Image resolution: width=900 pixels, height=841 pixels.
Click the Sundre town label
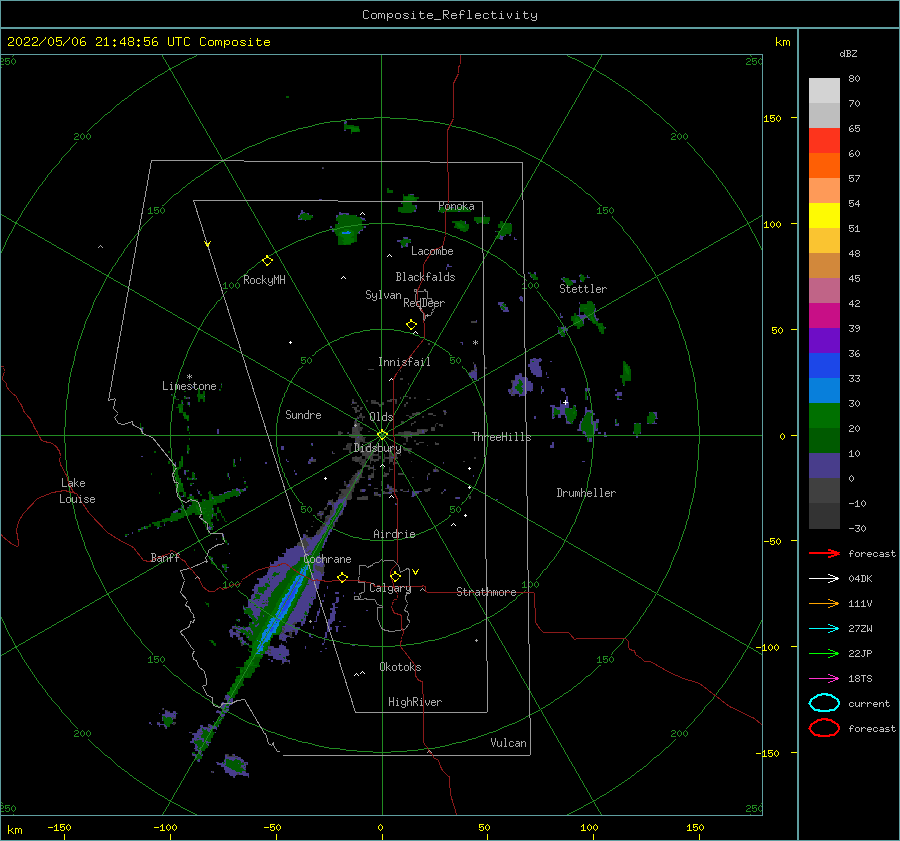[x=303, y=414]
